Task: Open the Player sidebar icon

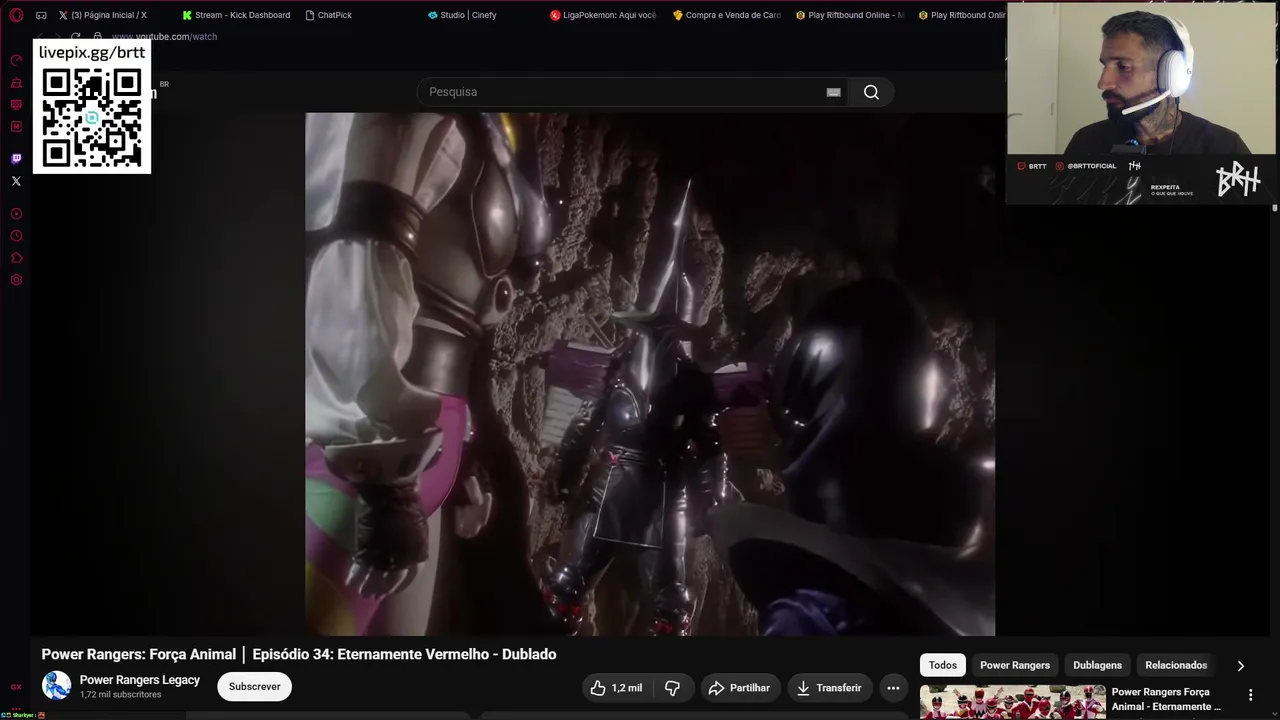Action: (x=16, y=214)
